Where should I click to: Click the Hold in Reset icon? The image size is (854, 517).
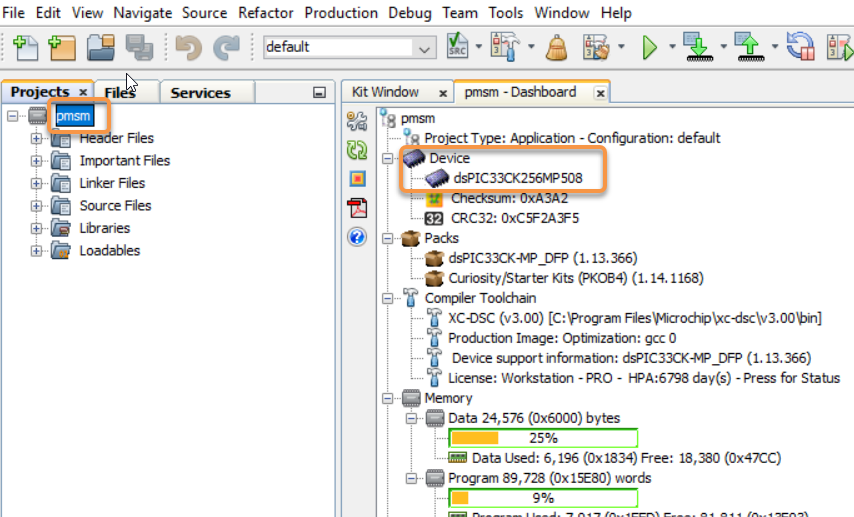(x=801, y=47)
